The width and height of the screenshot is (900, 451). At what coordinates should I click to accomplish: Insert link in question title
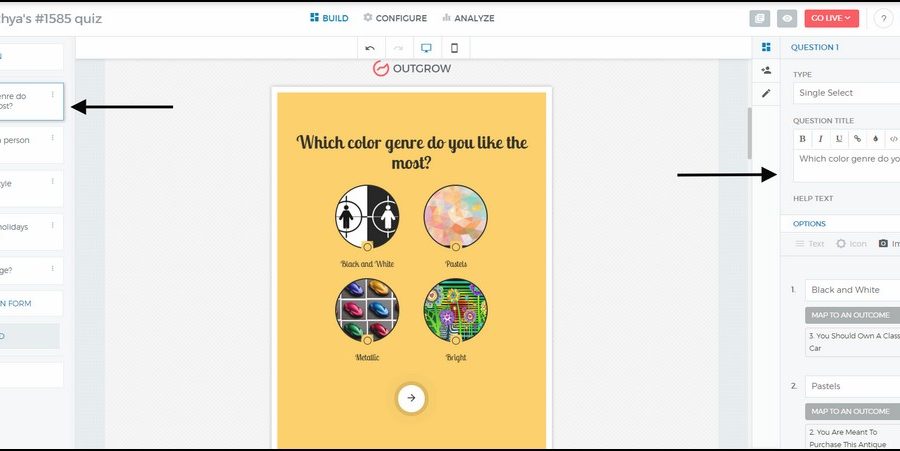pyautogui.click(x=857, y=139)
